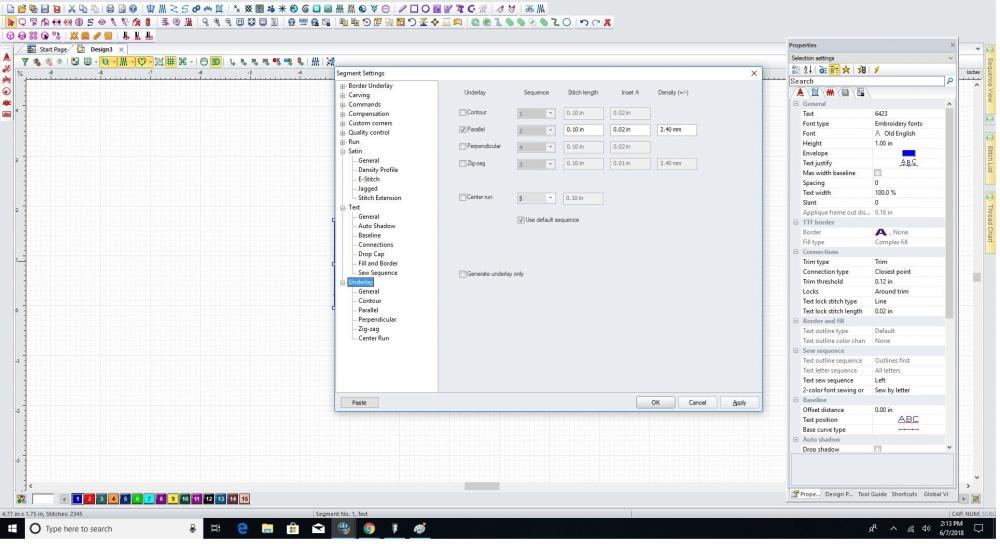
Task: Click the Apply button
Action: coord(739,402)
